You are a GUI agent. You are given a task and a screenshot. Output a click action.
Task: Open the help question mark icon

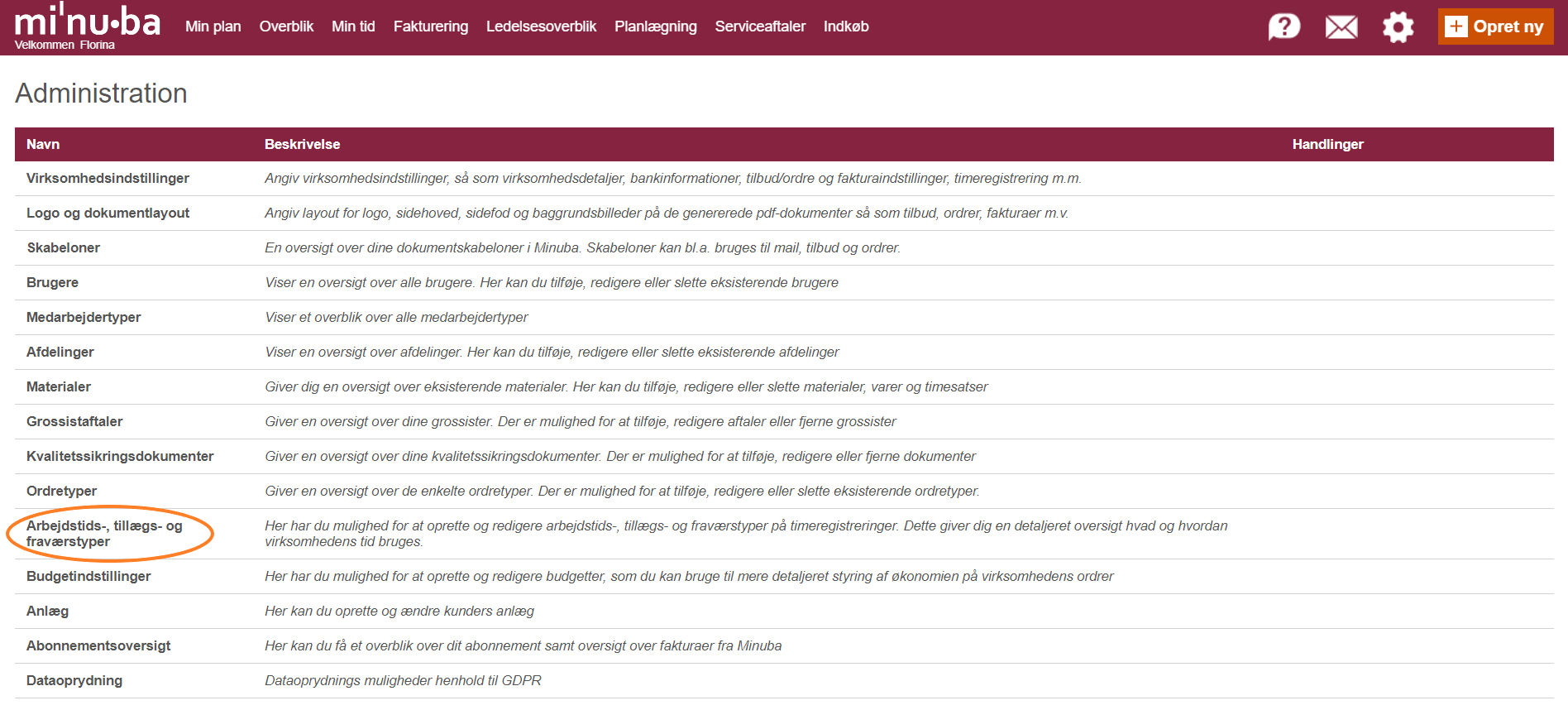(x=1284, y=26)
